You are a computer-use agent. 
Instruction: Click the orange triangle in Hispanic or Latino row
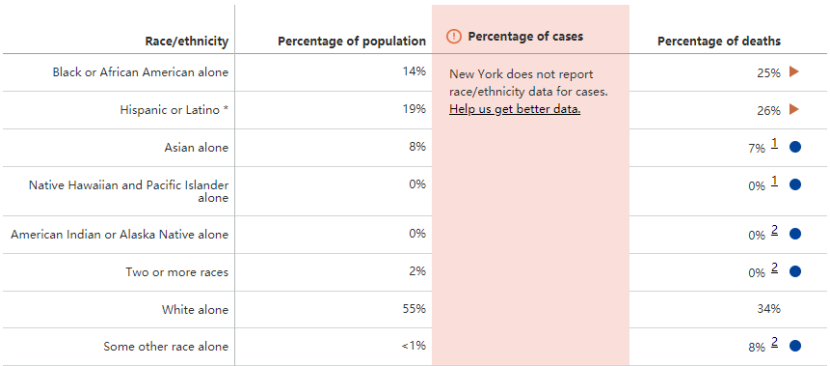click(793, 110)
